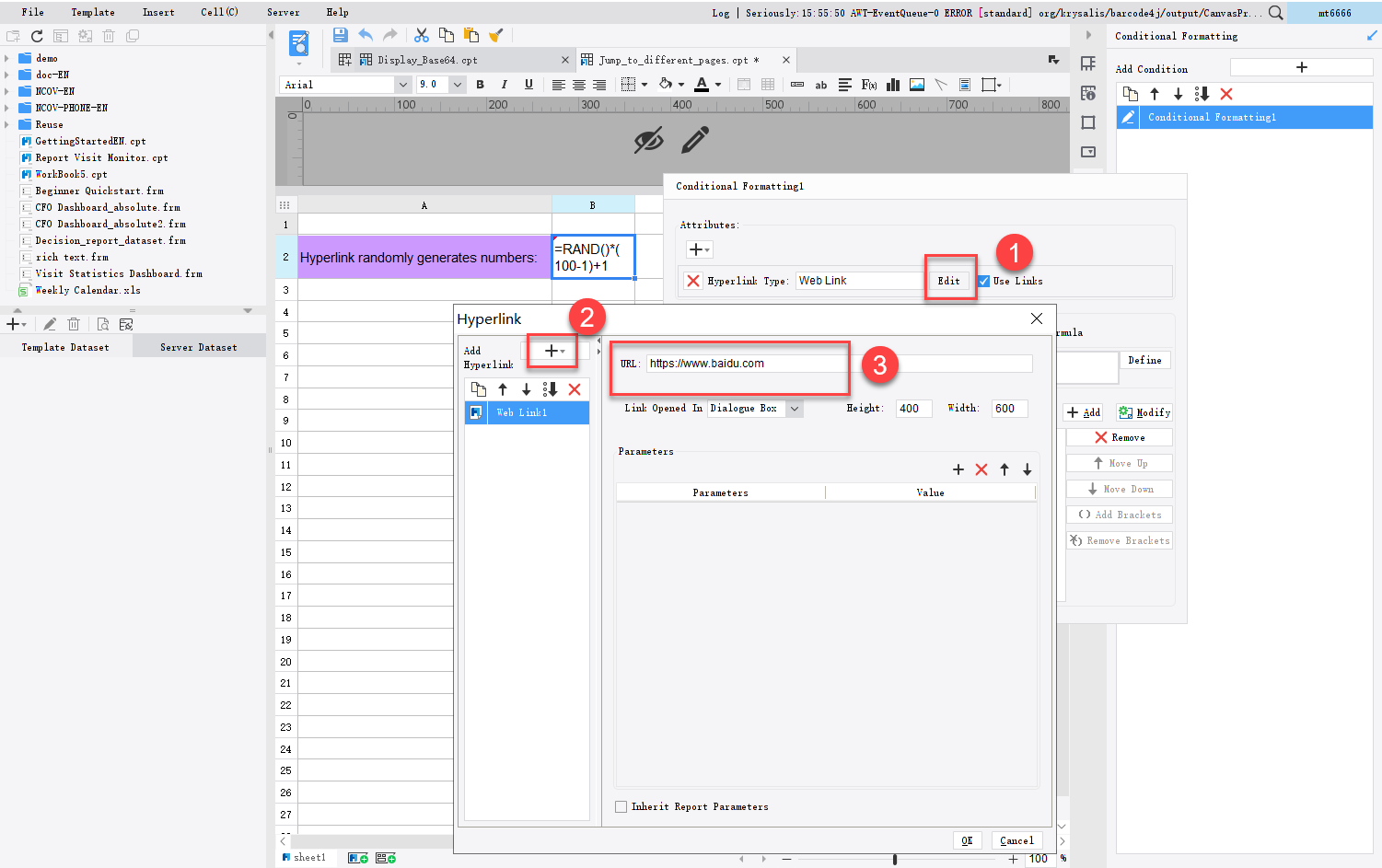Add a parameter with the plus icon
This screenshot has height=868, width=1382.
[x=958, y=469]
